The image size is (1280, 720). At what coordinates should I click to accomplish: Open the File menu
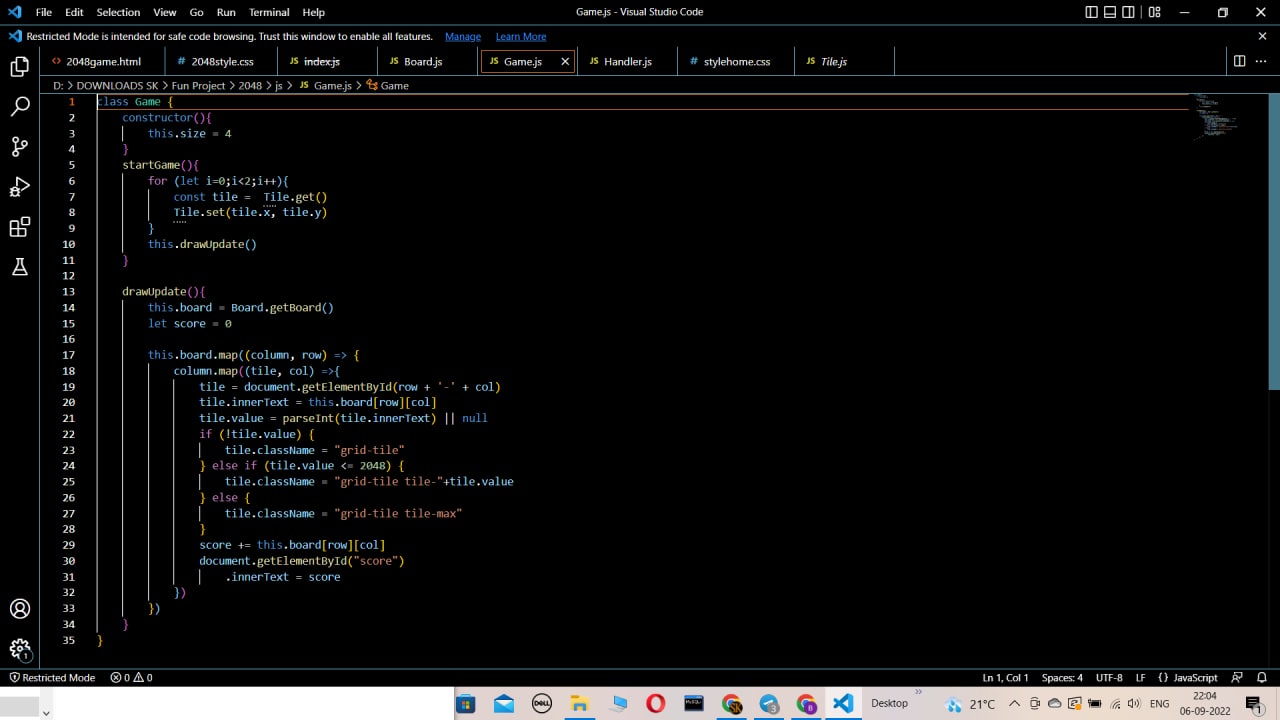click(43, 12)
